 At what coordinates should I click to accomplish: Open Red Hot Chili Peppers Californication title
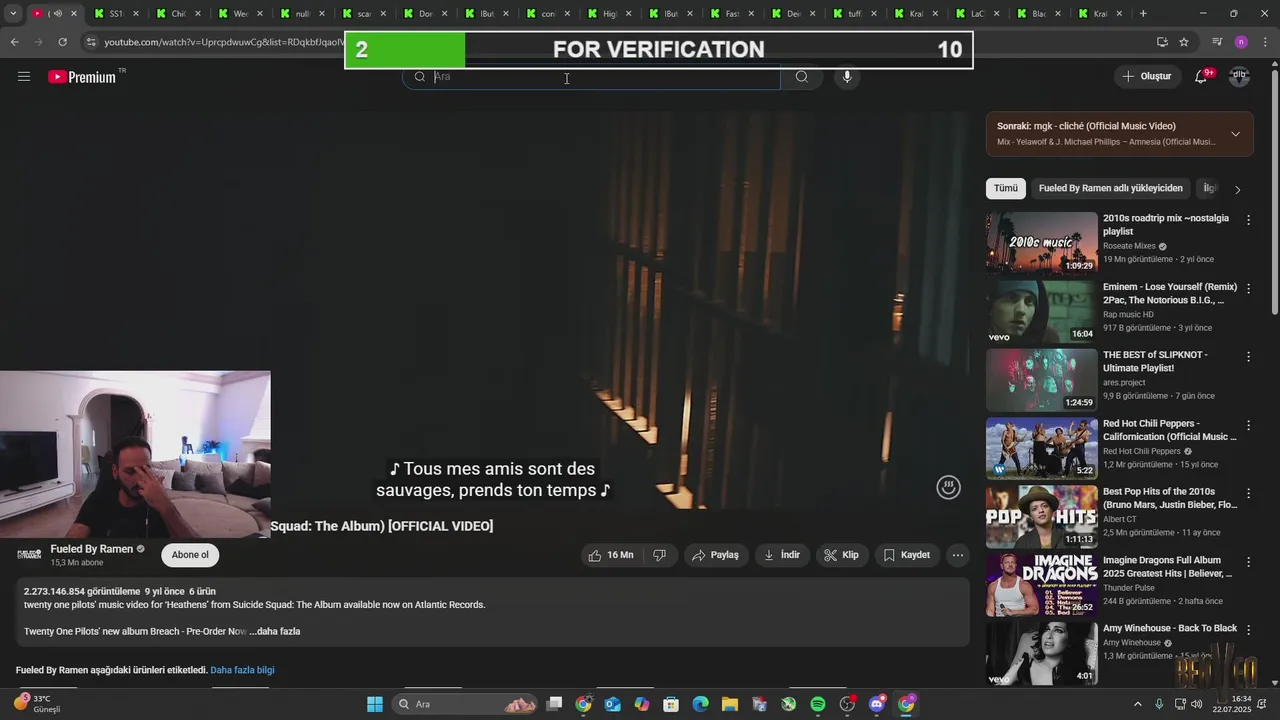click(1170, 430)
